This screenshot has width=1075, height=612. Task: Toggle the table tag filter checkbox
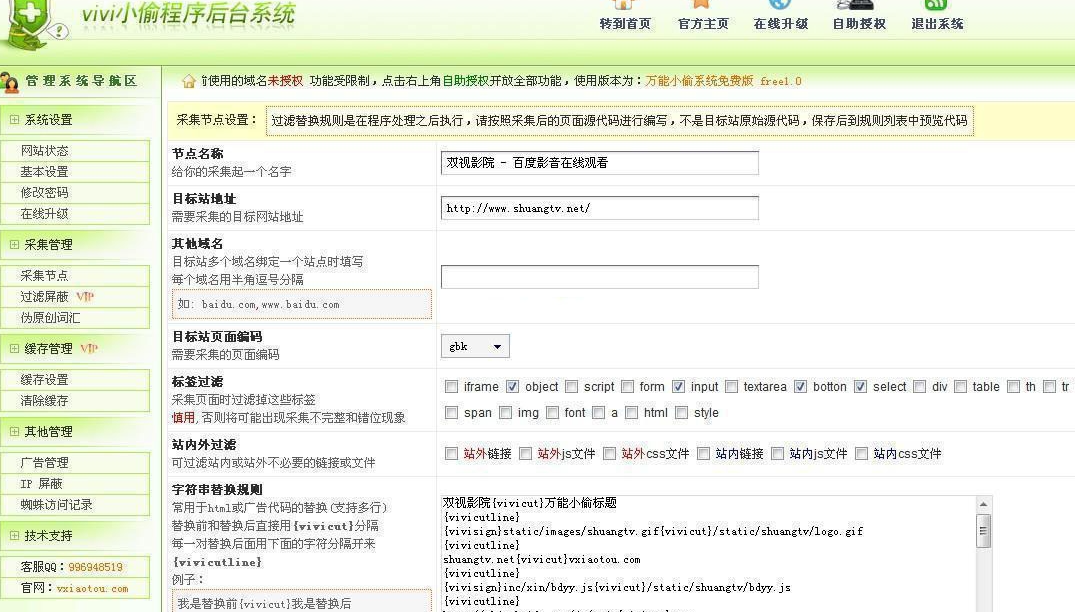tap(961, 387)
